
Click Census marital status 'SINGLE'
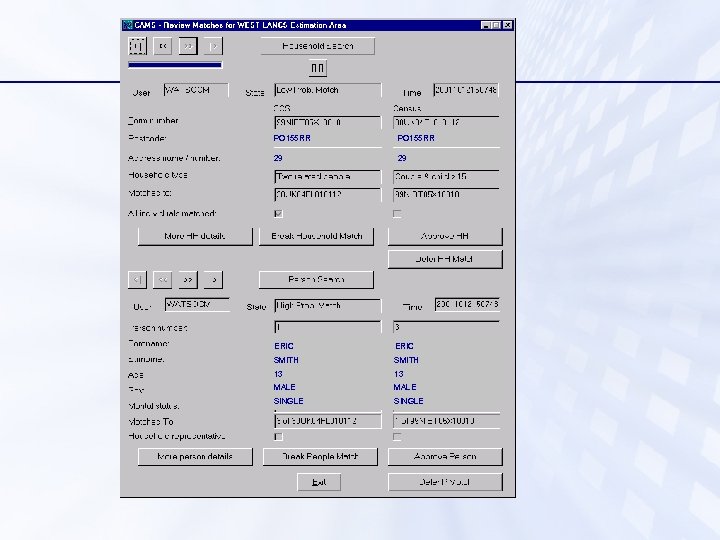pos(409,401)
